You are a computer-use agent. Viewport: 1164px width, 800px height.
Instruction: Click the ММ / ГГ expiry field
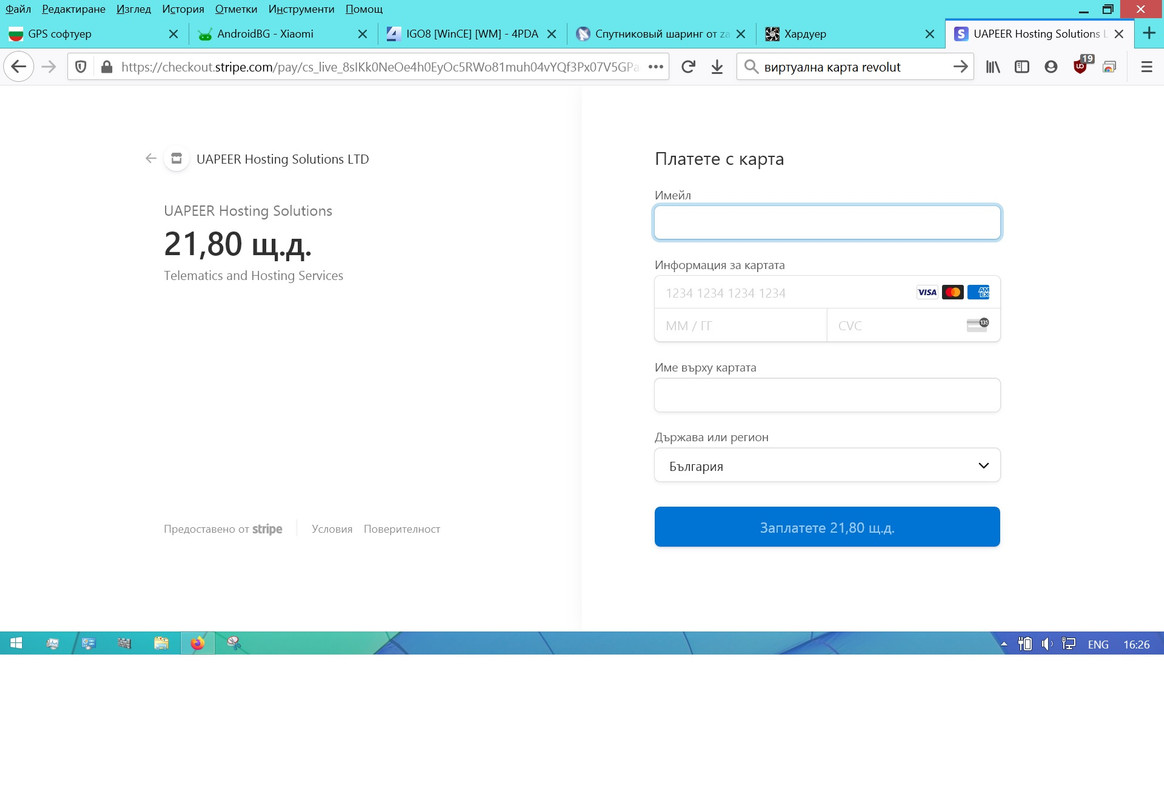(740, 325)
